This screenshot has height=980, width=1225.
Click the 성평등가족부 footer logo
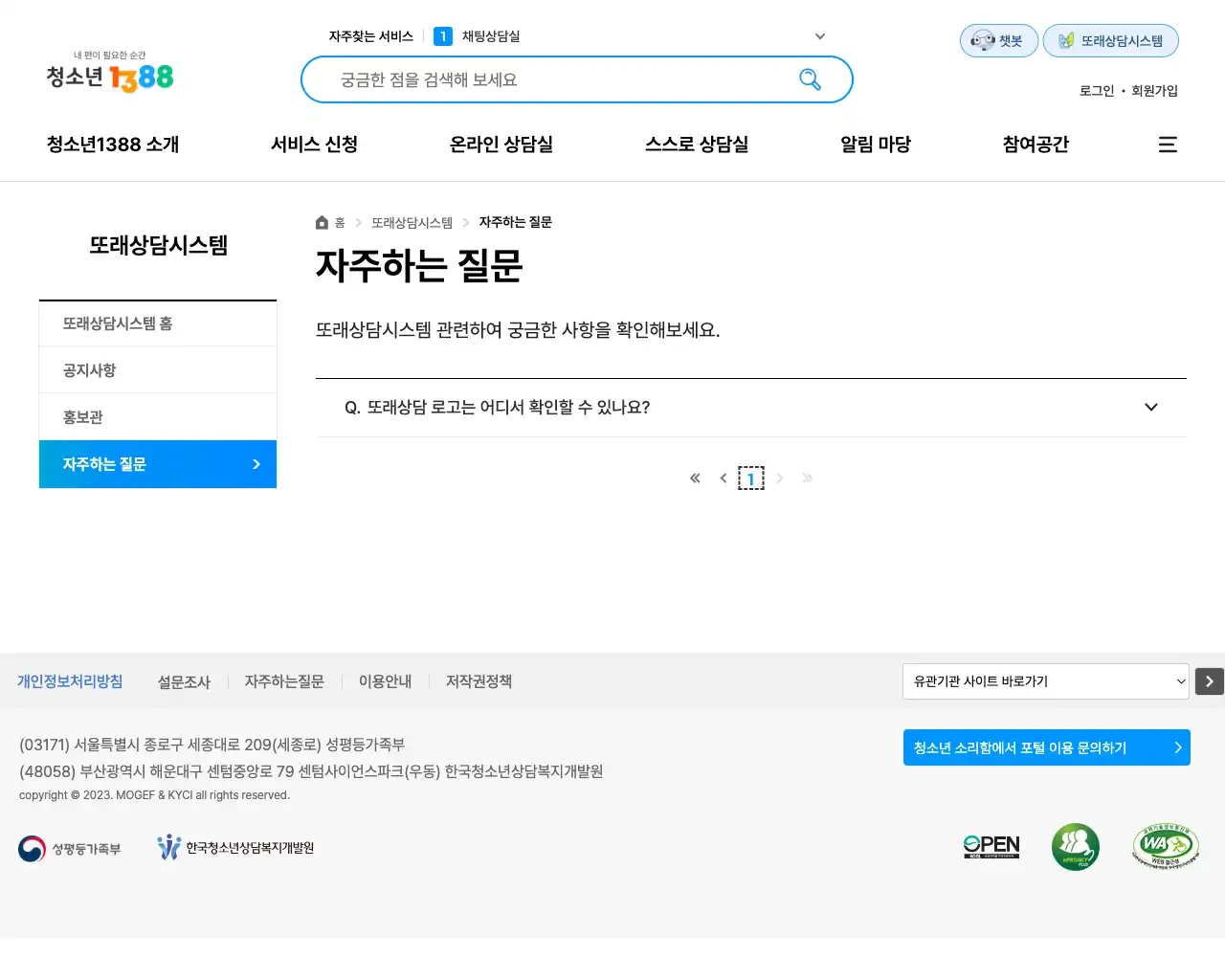tap(70, 849)
